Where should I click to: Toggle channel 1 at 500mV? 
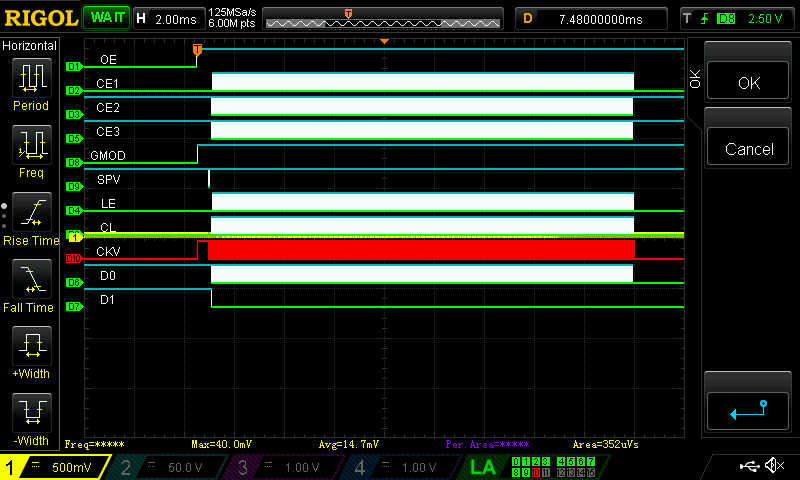point(55,466)
